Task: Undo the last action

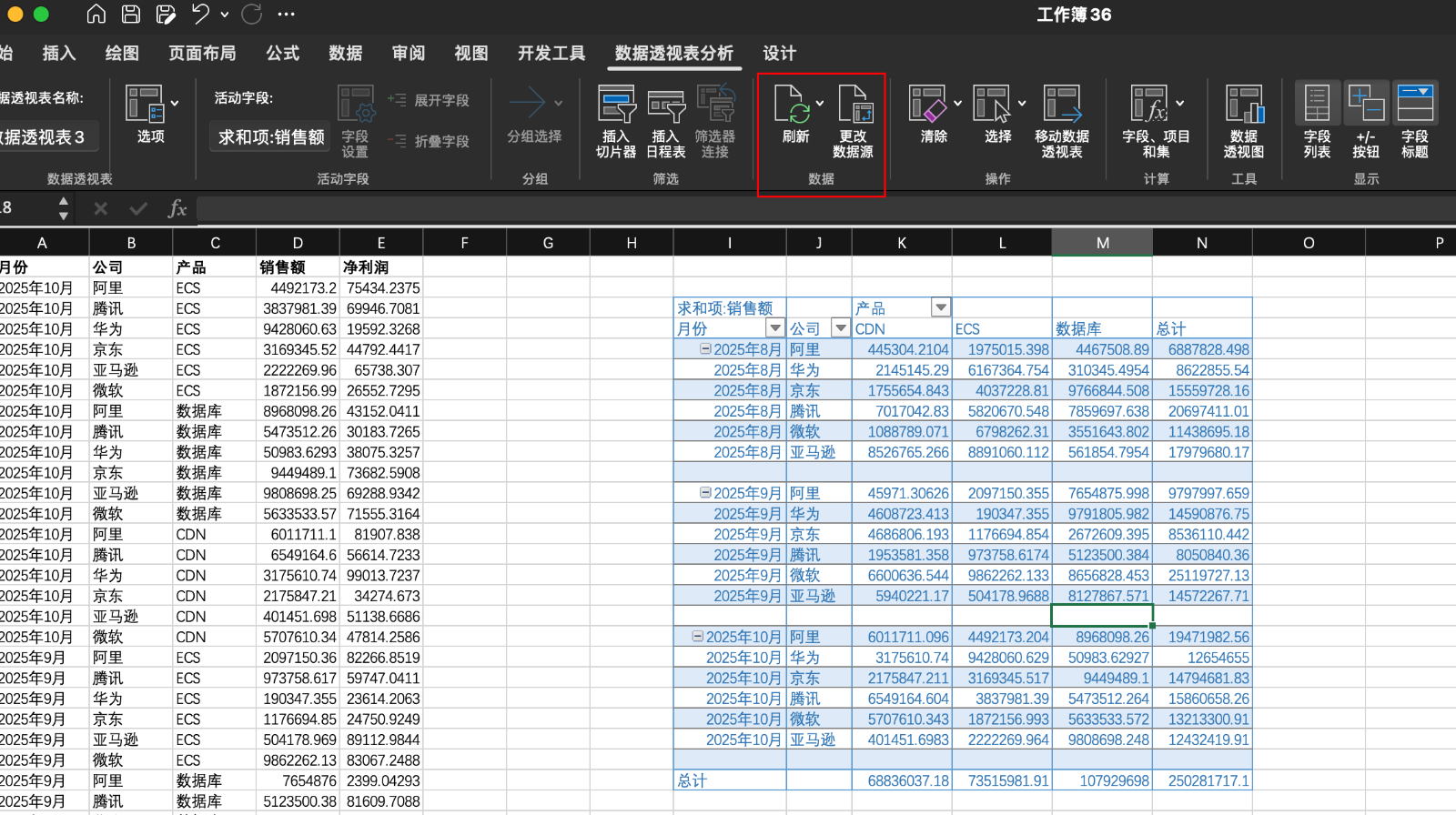Action: 200,14
